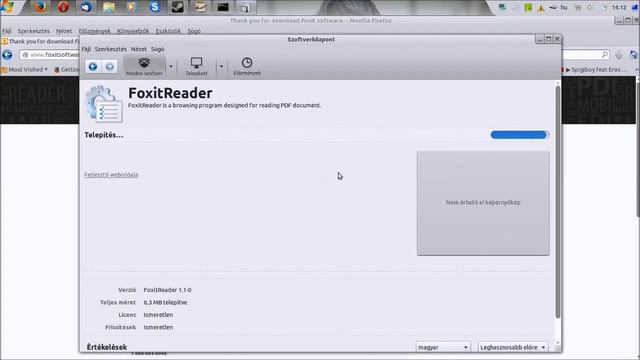
Task: Click the unavailable screenshot placeholder
Action: [483, 203]
